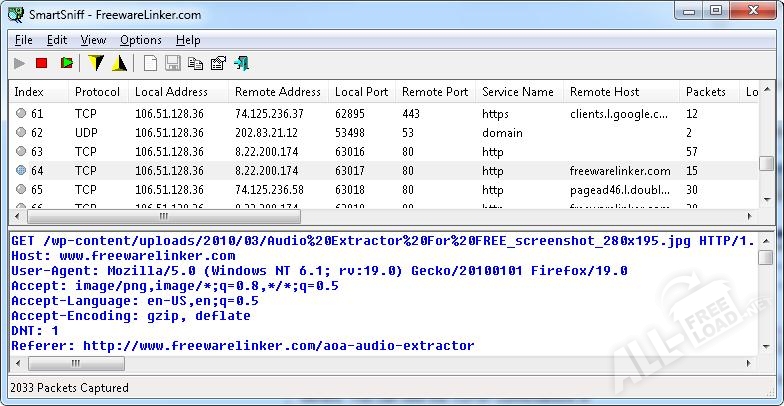
Task: Open the Properties toolbar icon
Action: [x=218, y=64]
